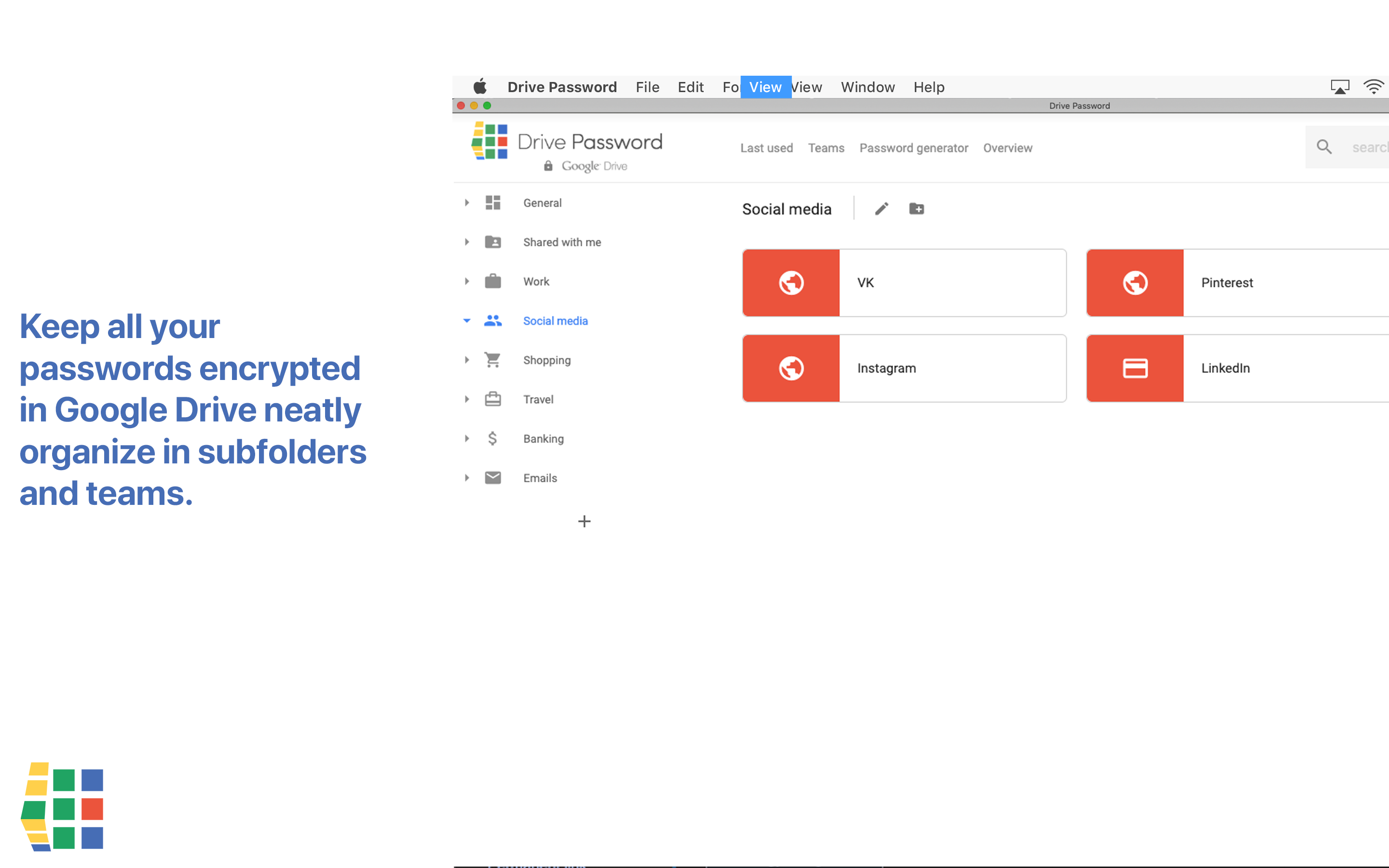This screenshot has width=1389, height=868.
Task: Select the Shared with me folder label
Action: pos(562,242)
